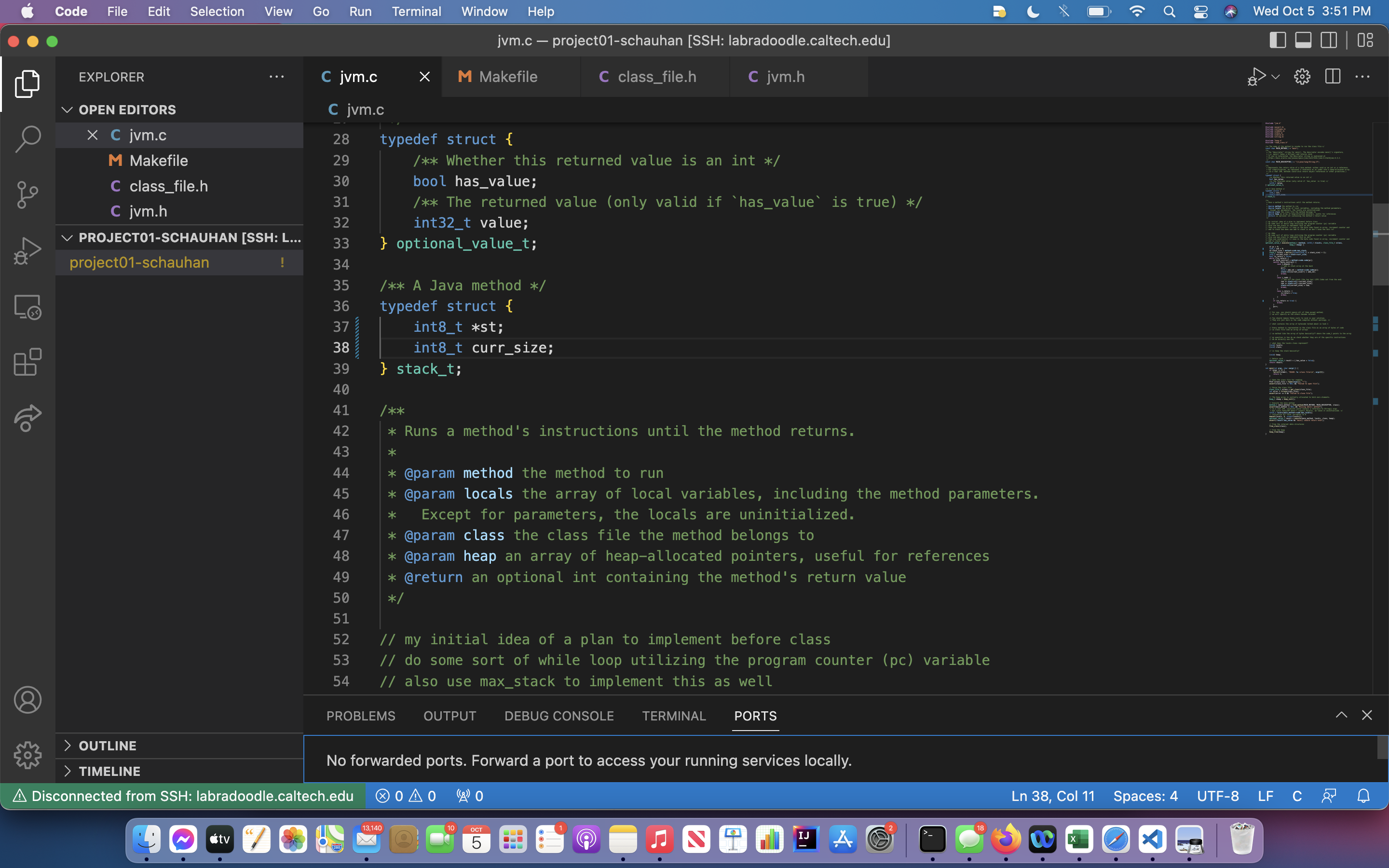Viewport: 1389px width, 868px height.
Task: Open the Remote Explorer icon
Action: [x=27, y=307]
